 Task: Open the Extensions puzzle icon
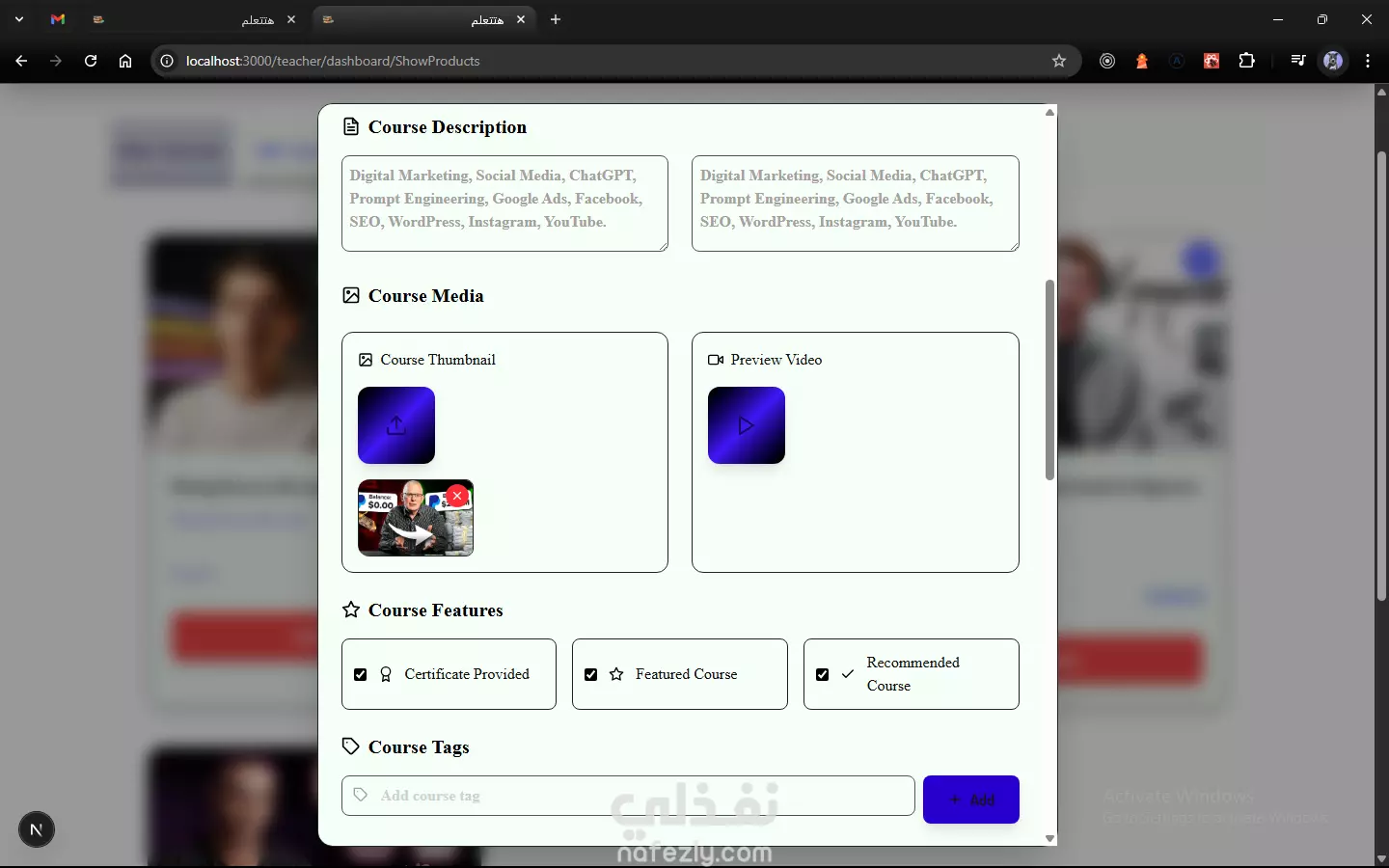point(1246,61)
